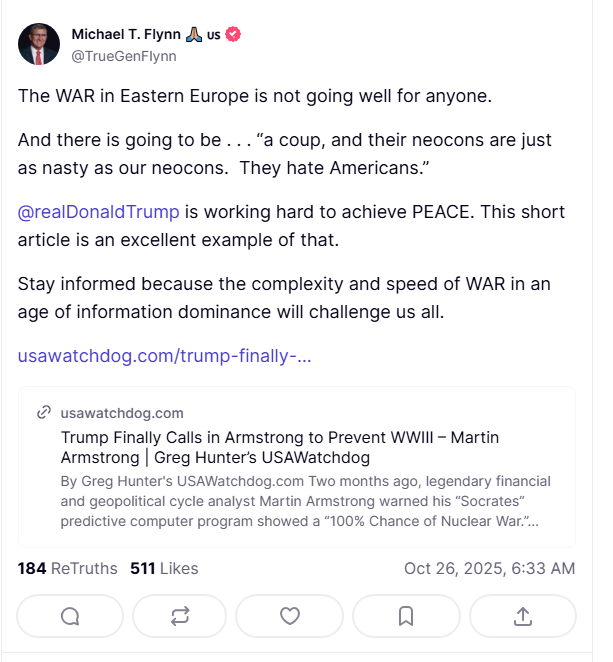View the 511 Likes list
The width and height of the screenshot is (613, 662).
(x=164, y=568)
